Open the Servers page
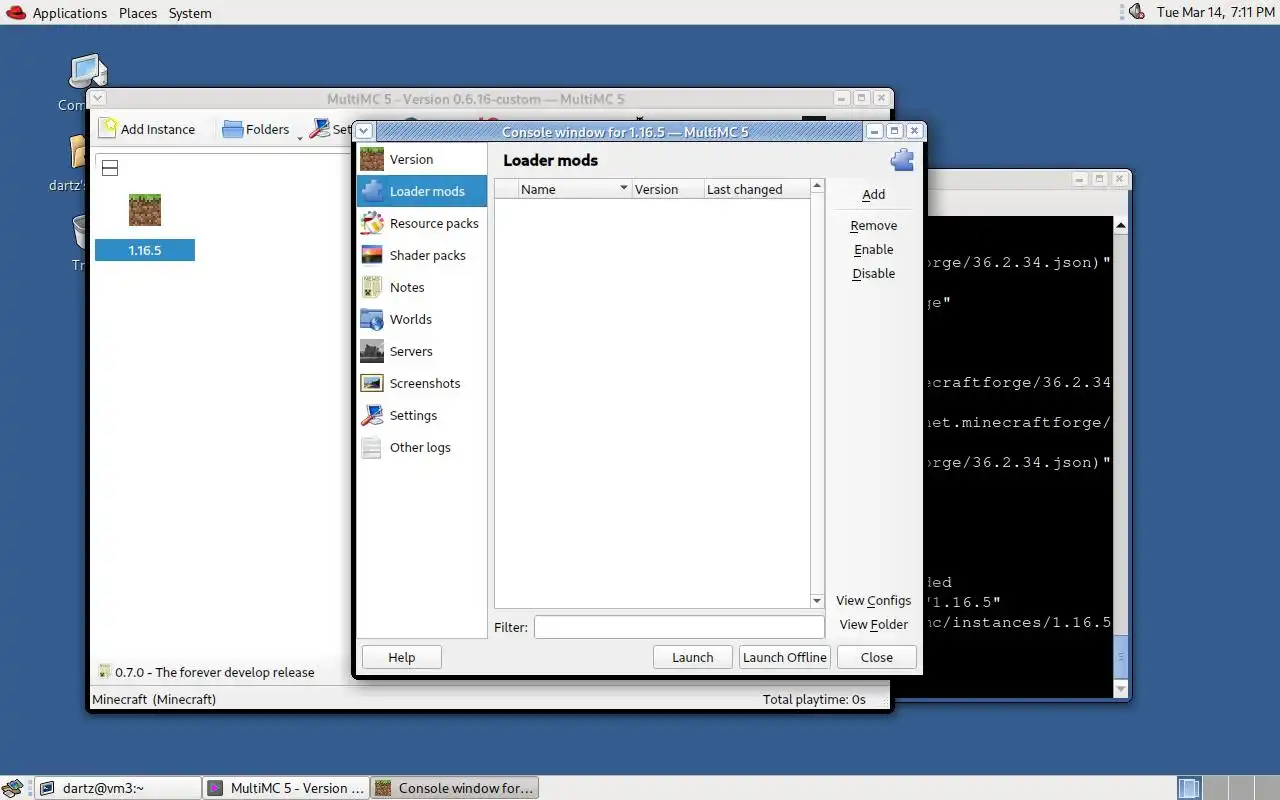The height and width of the screenshot is (800, 1280). 422,351
